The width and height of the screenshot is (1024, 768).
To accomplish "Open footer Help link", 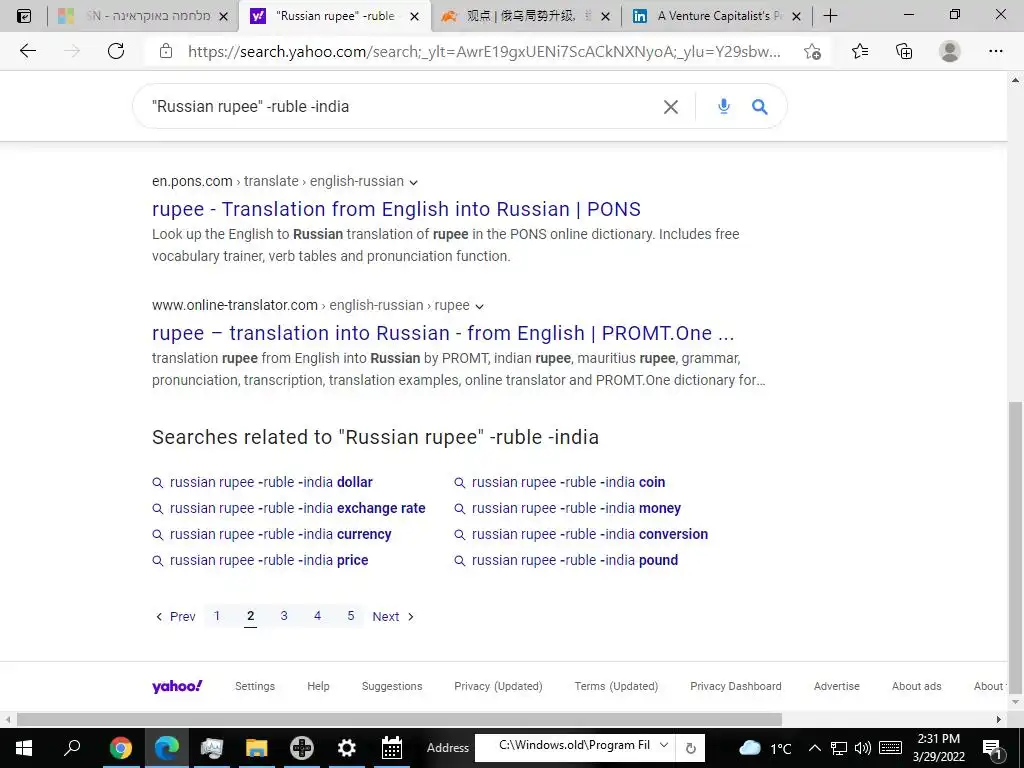I will (318, 686).
